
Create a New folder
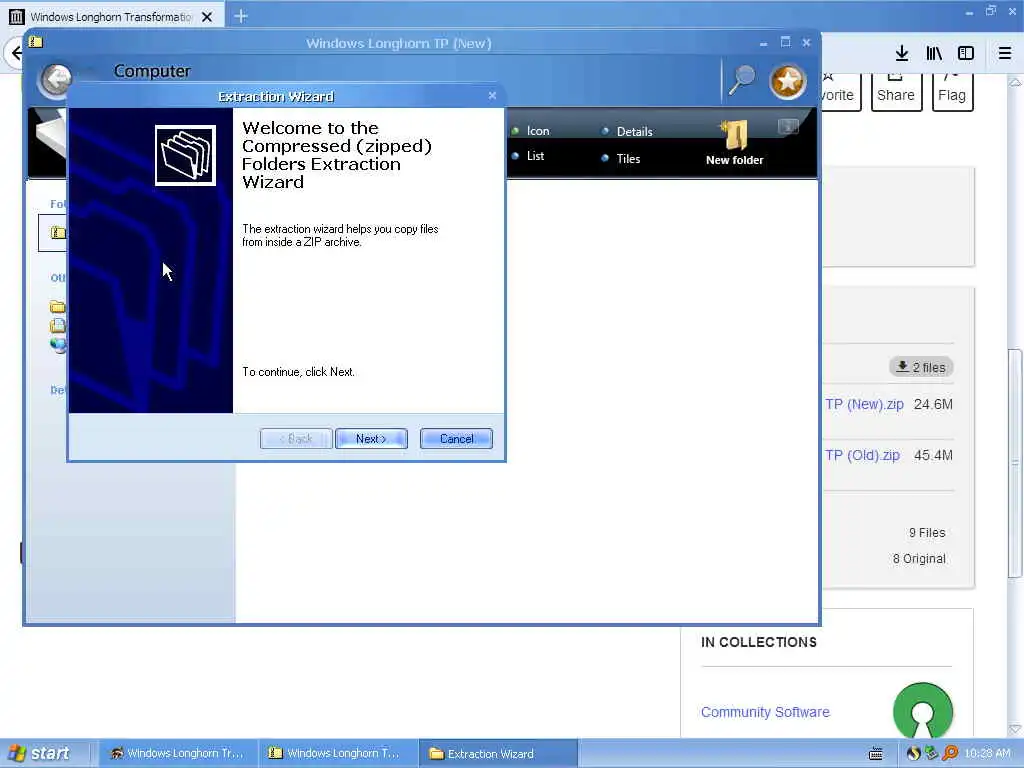click(x=734, y=143)
